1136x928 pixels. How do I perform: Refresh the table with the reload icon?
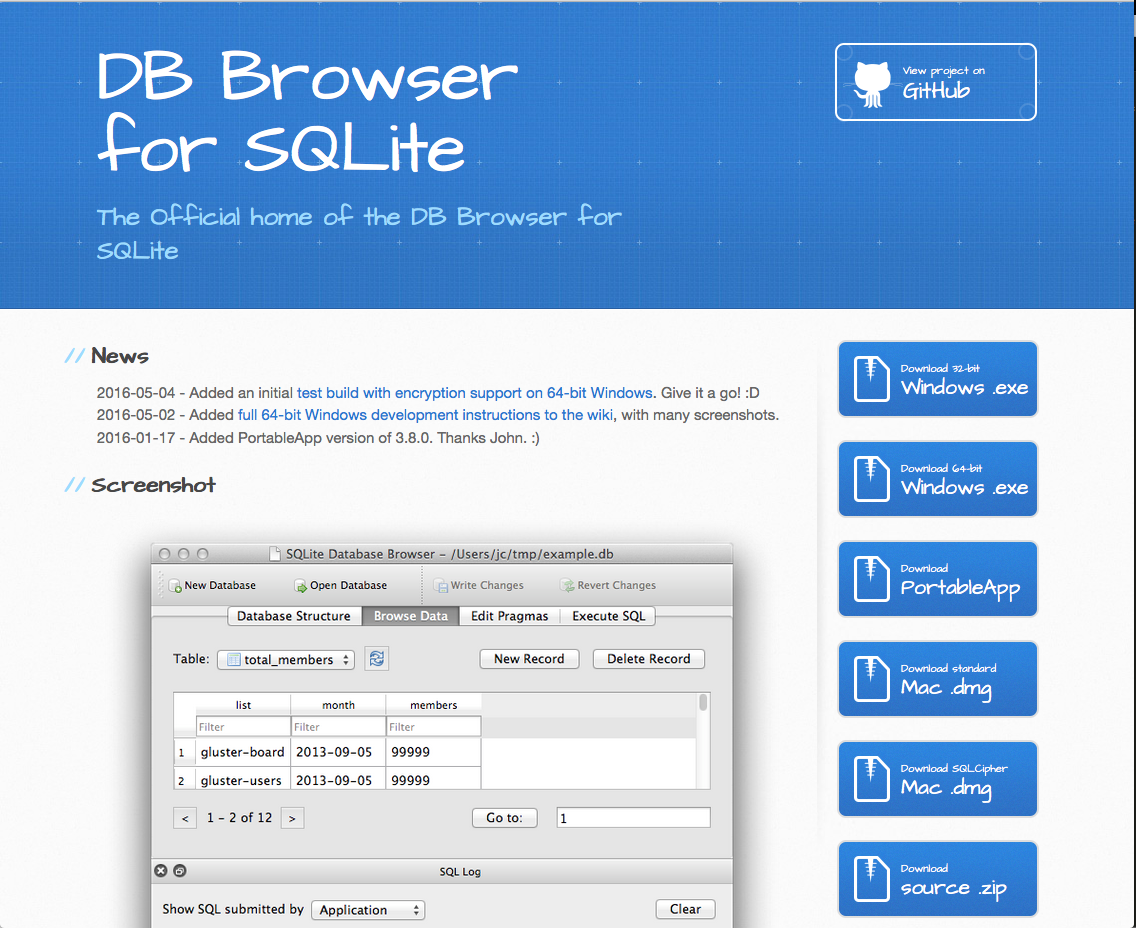(377, 659)
